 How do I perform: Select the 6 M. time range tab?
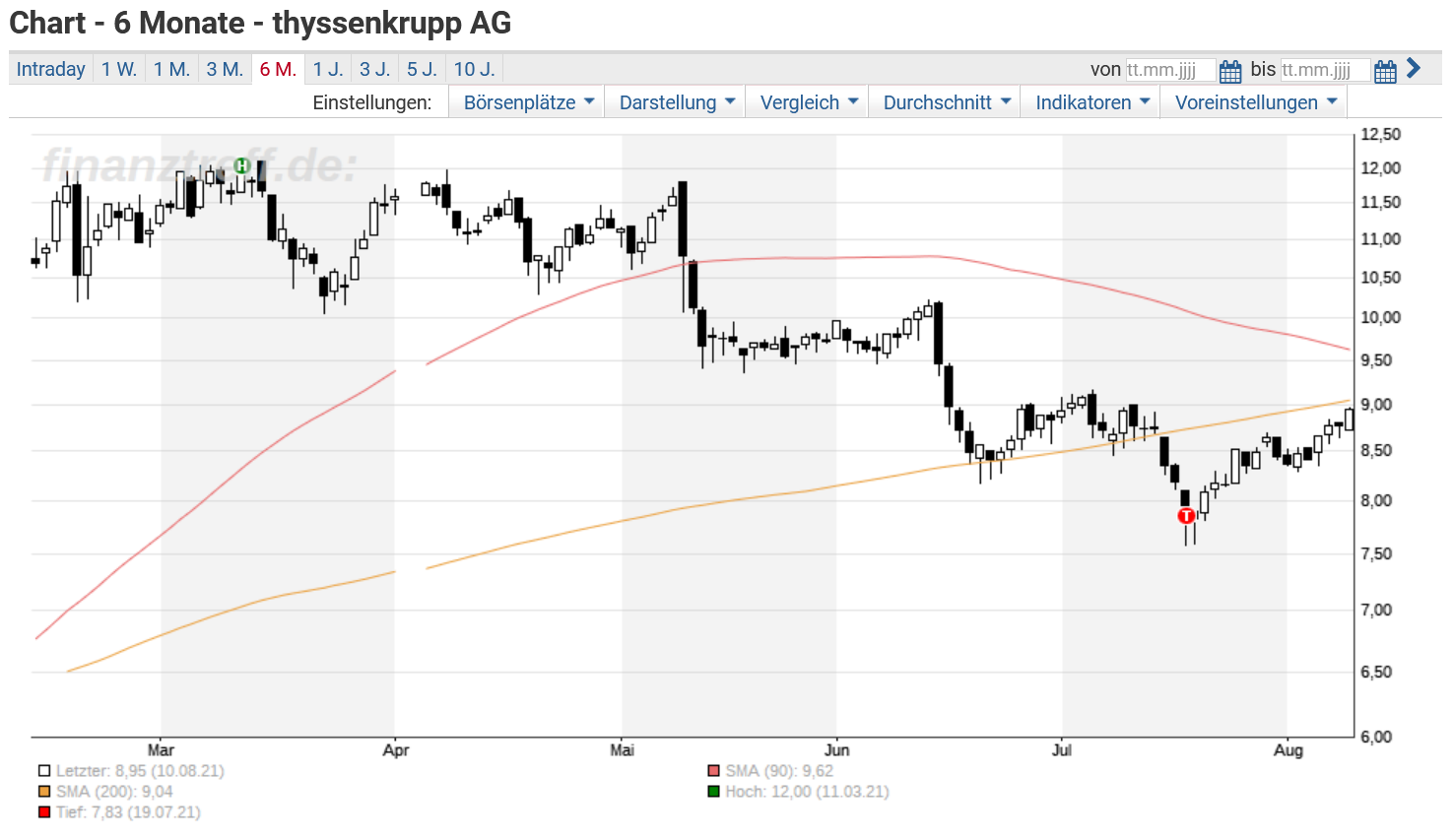[x=278, y=69]
